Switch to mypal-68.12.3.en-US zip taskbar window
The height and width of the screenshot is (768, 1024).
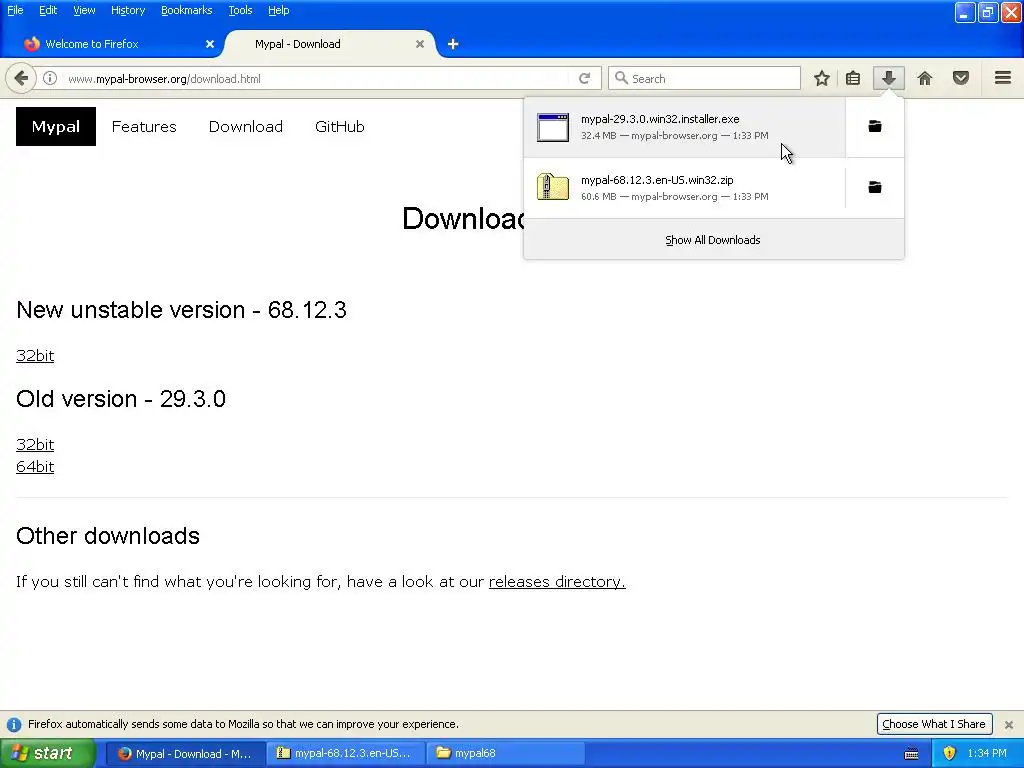click(345, 753)
